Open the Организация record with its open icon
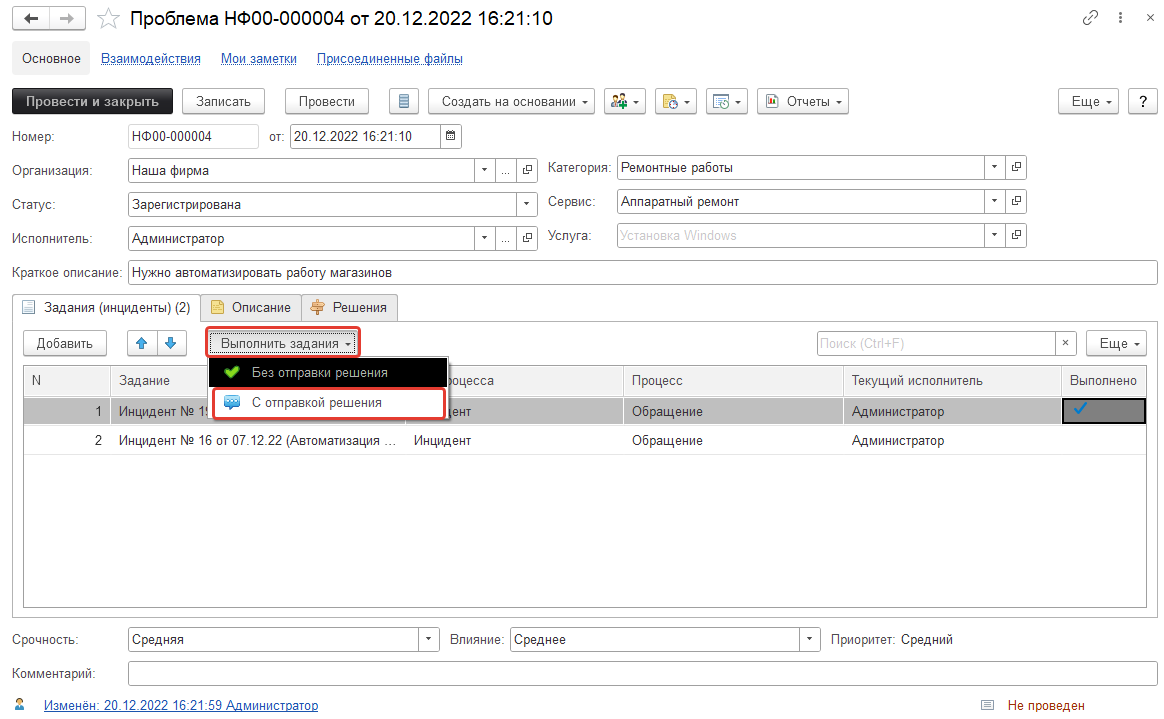The height and width of the screenshot is (719, 1164). click(528, 170)
